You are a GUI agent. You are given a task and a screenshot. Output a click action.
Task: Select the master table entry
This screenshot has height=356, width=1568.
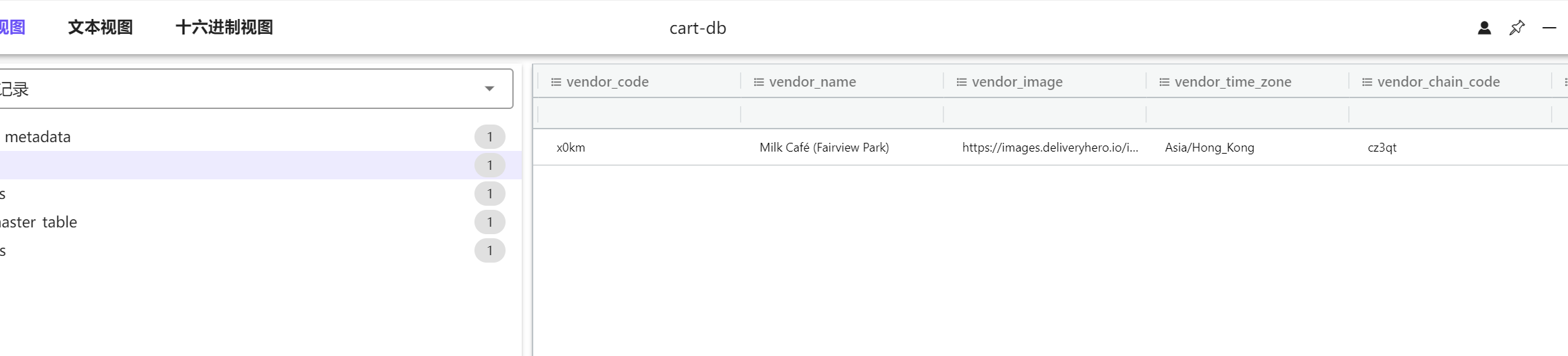click(x=39, y=222)
